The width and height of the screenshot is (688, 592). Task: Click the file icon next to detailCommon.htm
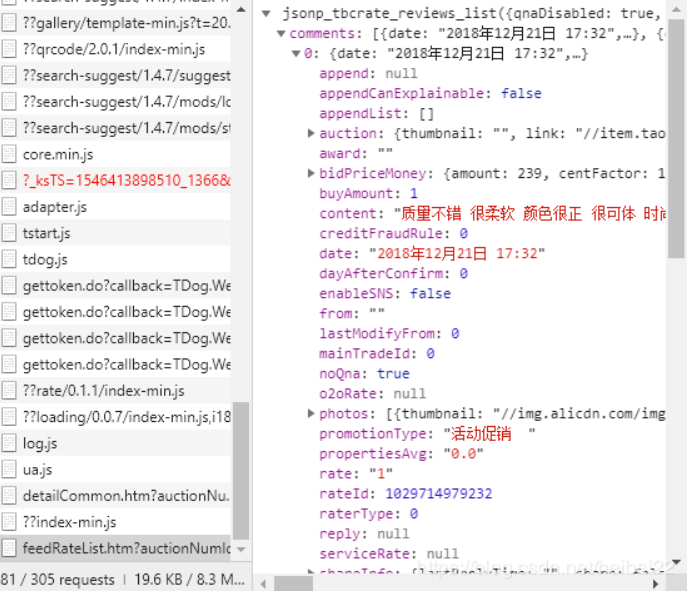pyautogui.click(x=10, y=495)
